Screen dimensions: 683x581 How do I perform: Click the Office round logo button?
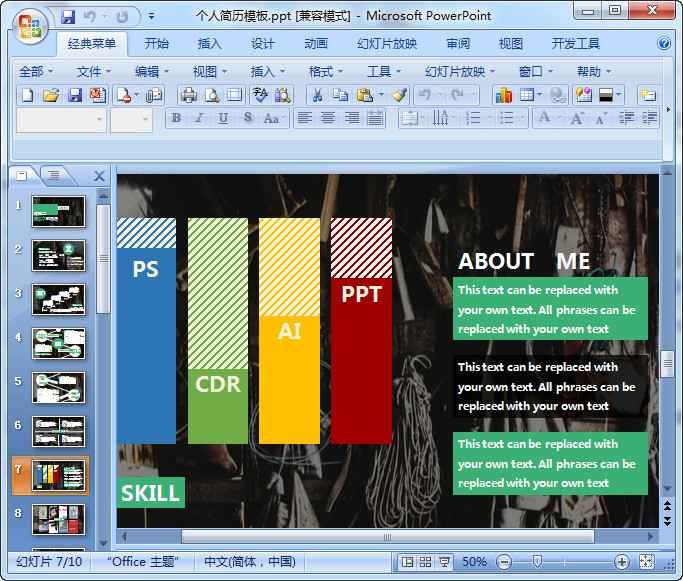(30, 27)
